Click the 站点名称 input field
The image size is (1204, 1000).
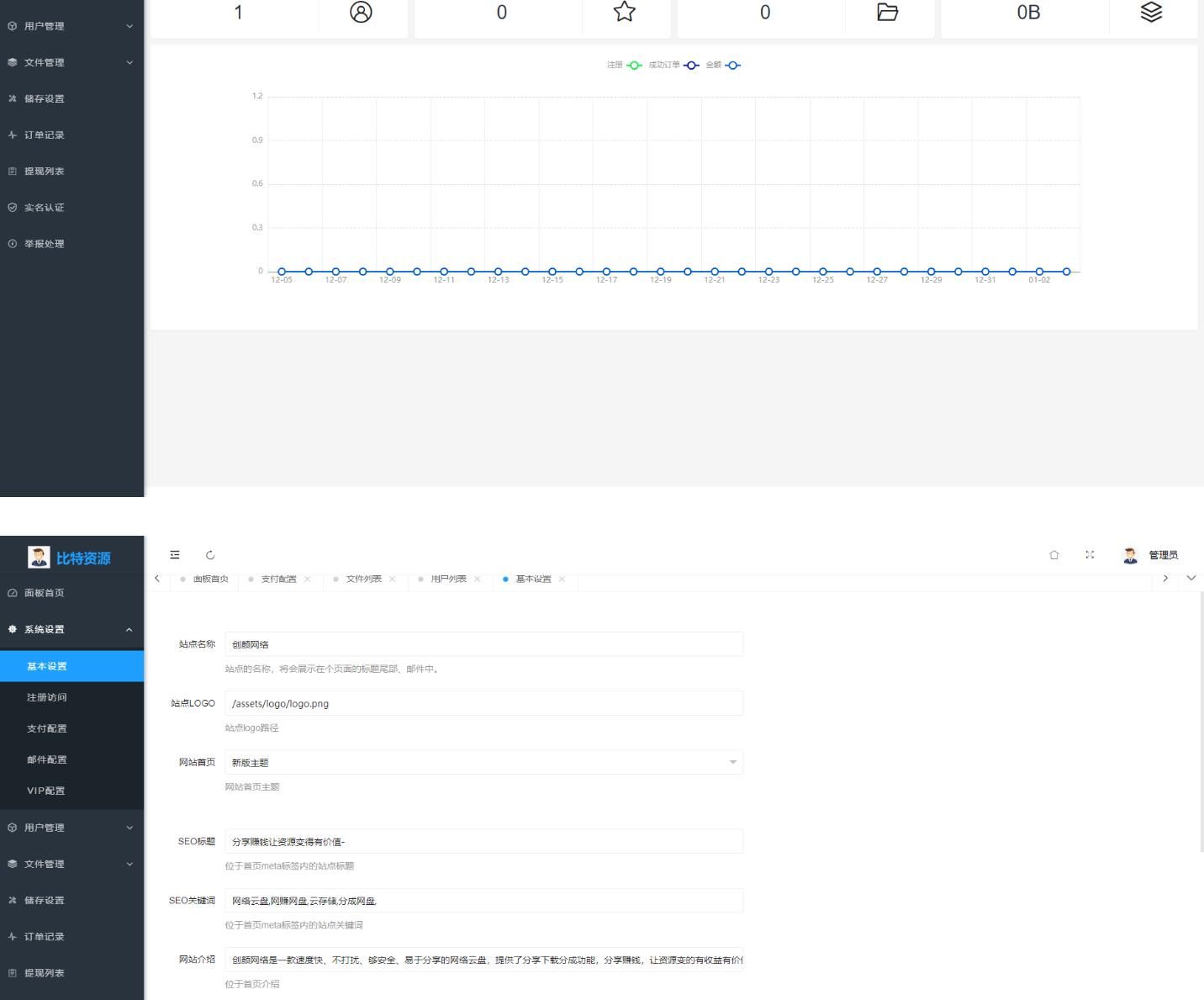tap(483, 644)
